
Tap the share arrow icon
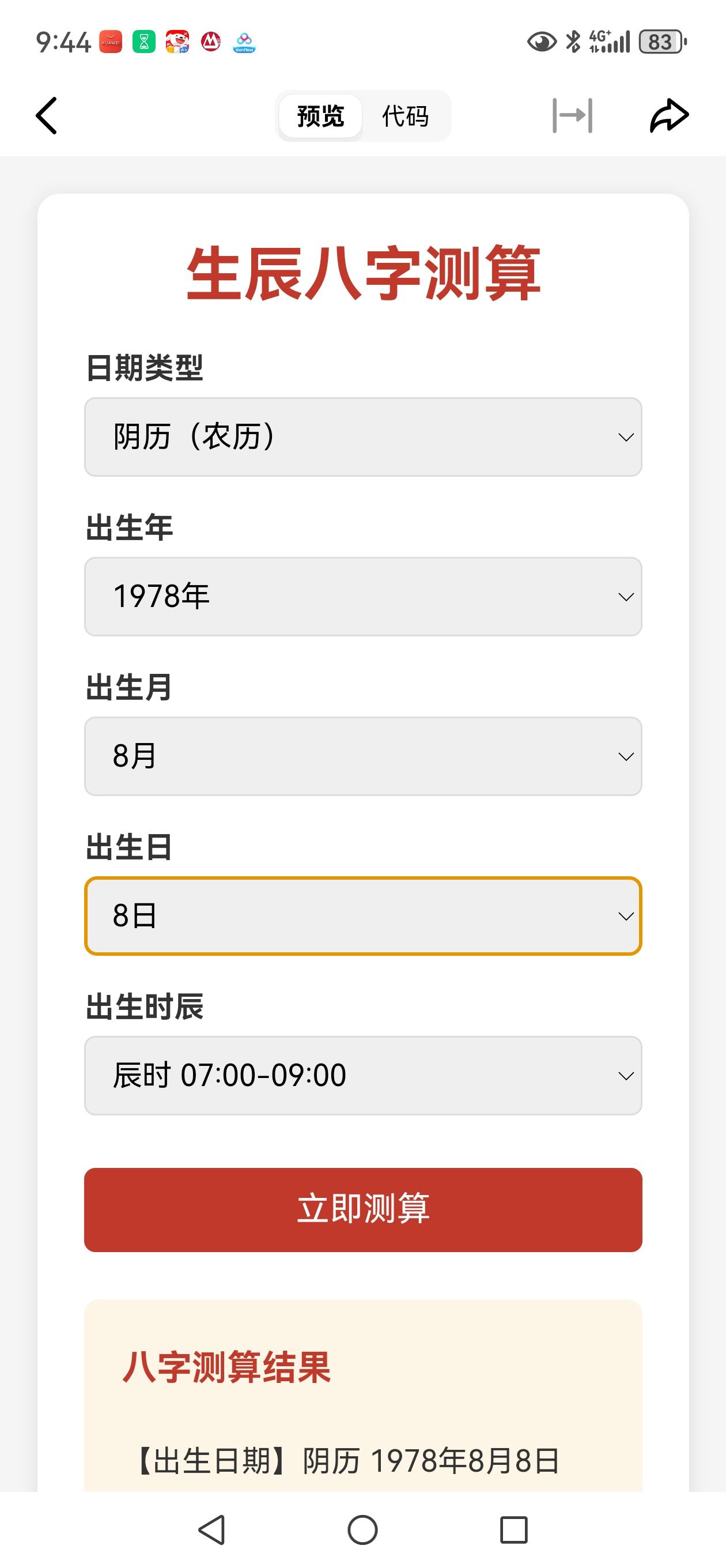[x=669, y=115]
